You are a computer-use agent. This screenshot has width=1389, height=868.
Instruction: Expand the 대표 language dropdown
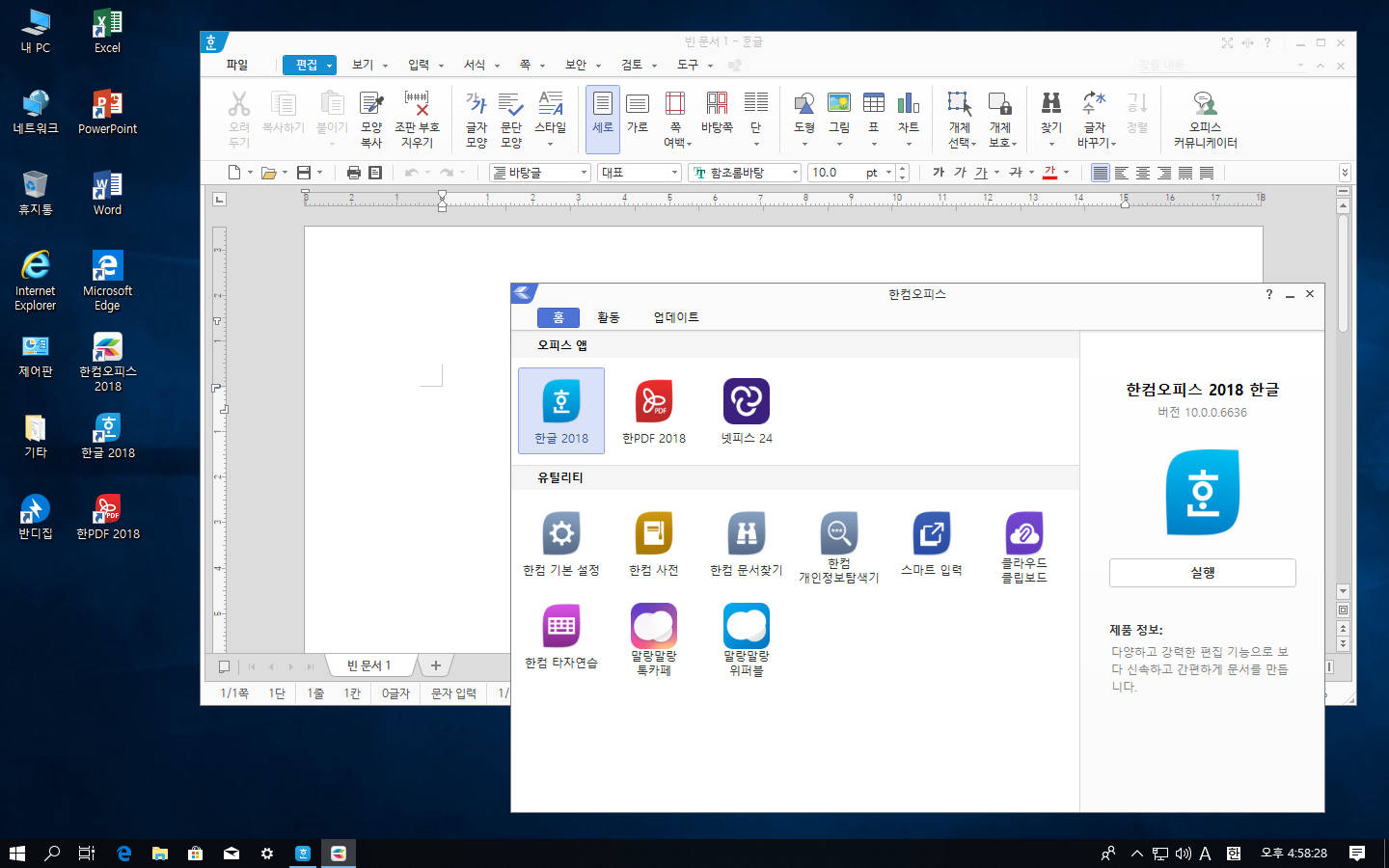[x=674, y=173]
